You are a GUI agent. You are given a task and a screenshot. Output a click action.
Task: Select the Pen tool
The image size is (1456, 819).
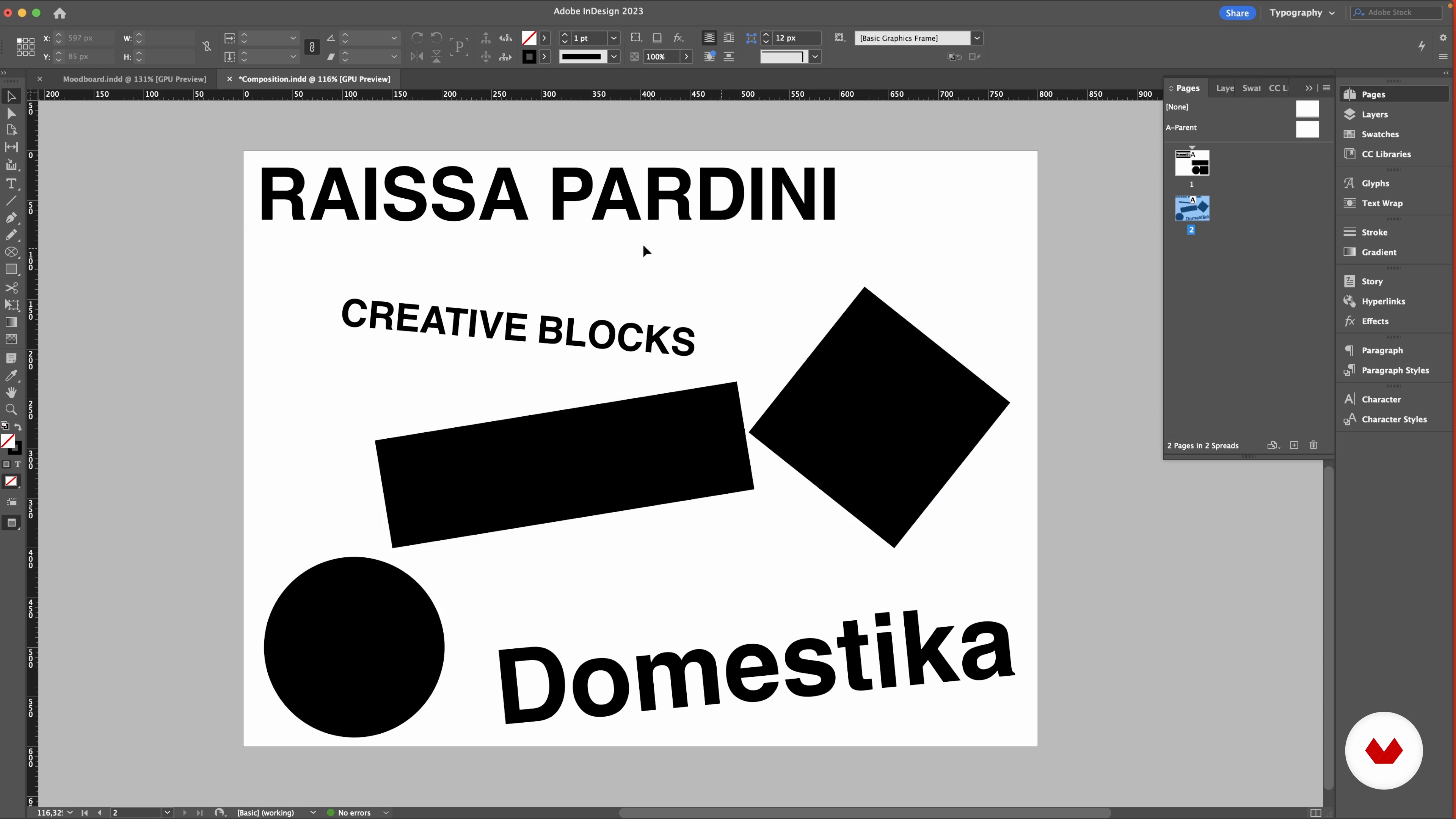click(x=11, y=218)
